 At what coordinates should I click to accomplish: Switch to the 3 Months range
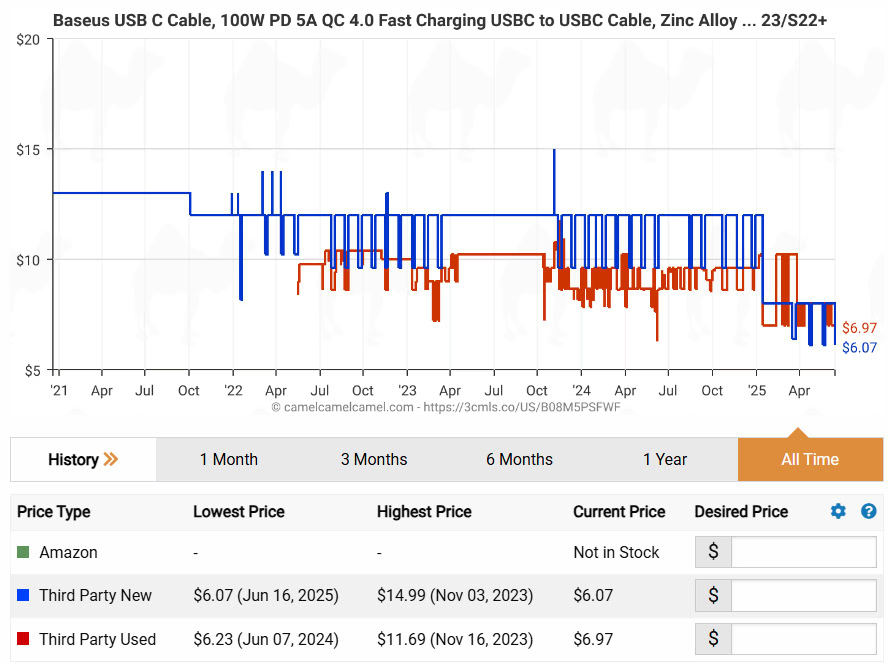(x=374, y=460)
